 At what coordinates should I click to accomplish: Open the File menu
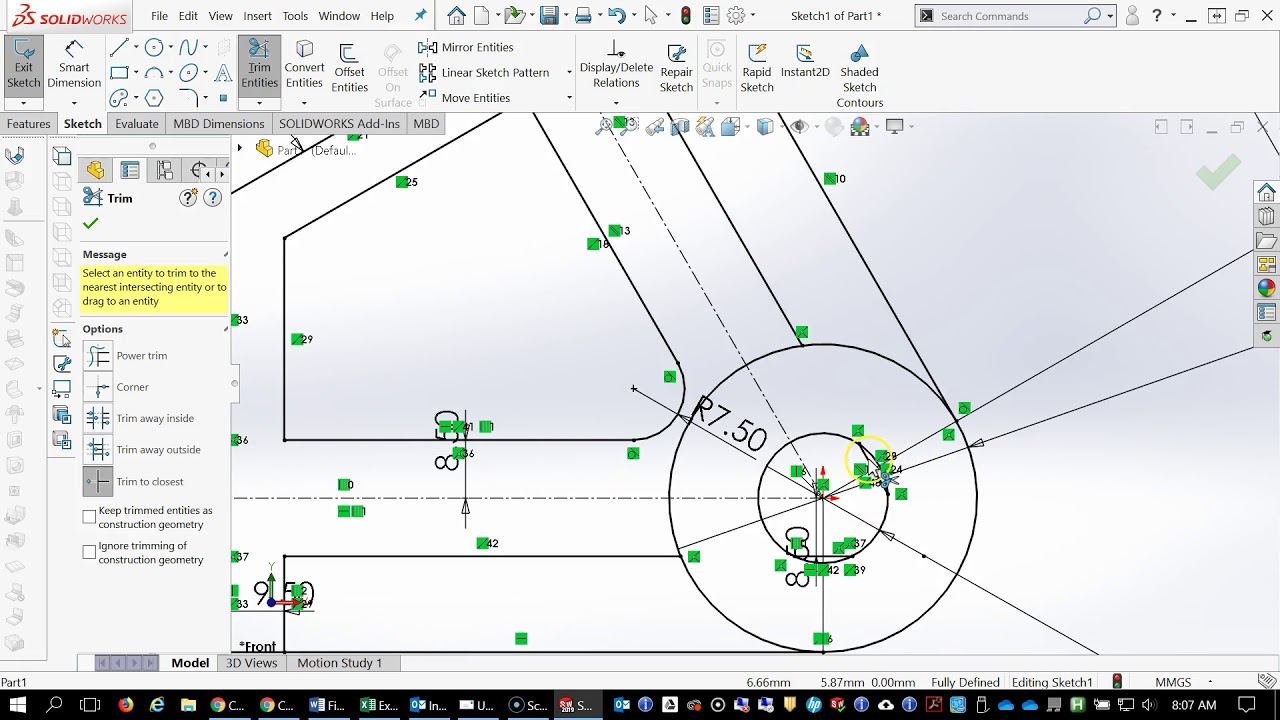tap(159, 16)
